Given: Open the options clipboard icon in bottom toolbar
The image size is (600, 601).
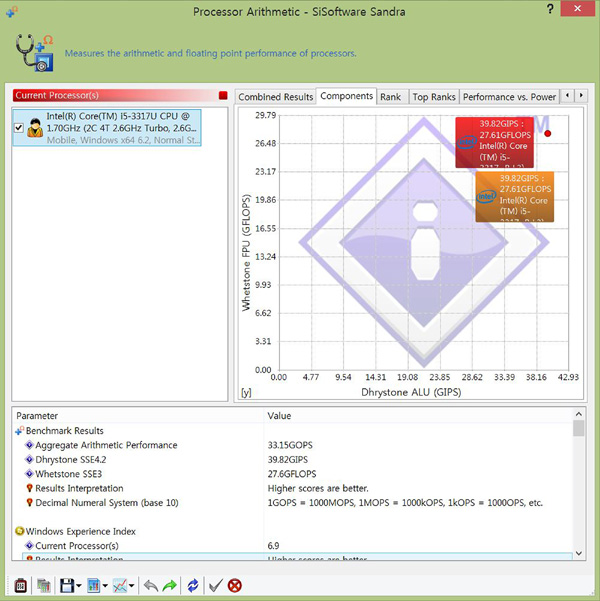Looking at the screenshot, I should tap(21, 585).
